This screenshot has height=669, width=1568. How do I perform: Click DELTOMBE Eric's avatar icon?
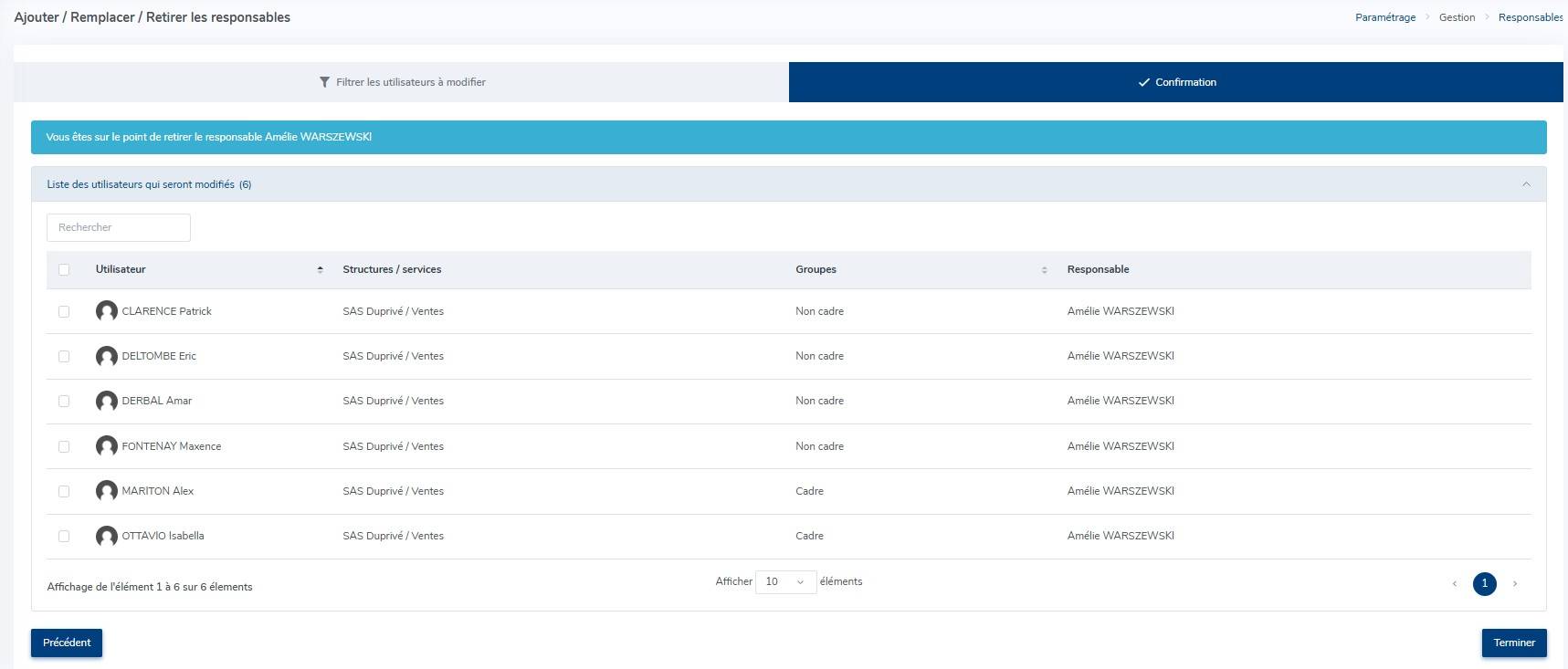click(x=106, y=356)
